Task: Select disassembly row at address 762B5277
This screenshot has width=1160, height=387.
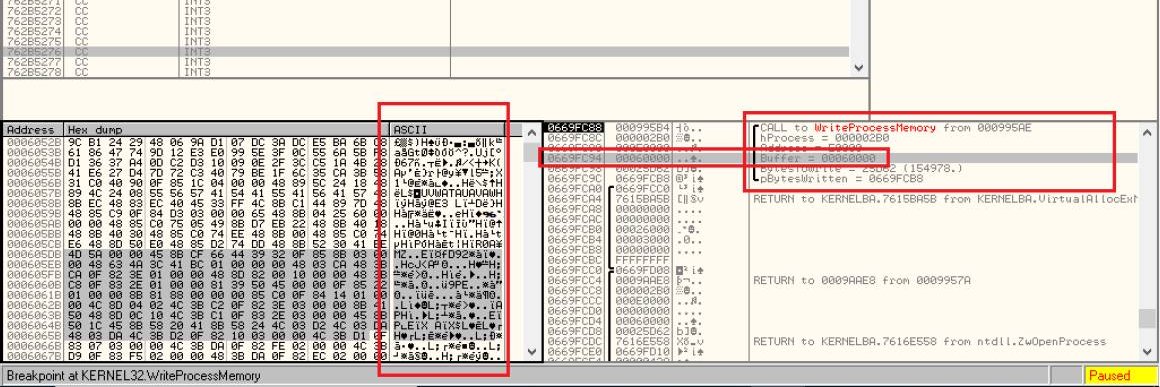Action: pos(425,62)
